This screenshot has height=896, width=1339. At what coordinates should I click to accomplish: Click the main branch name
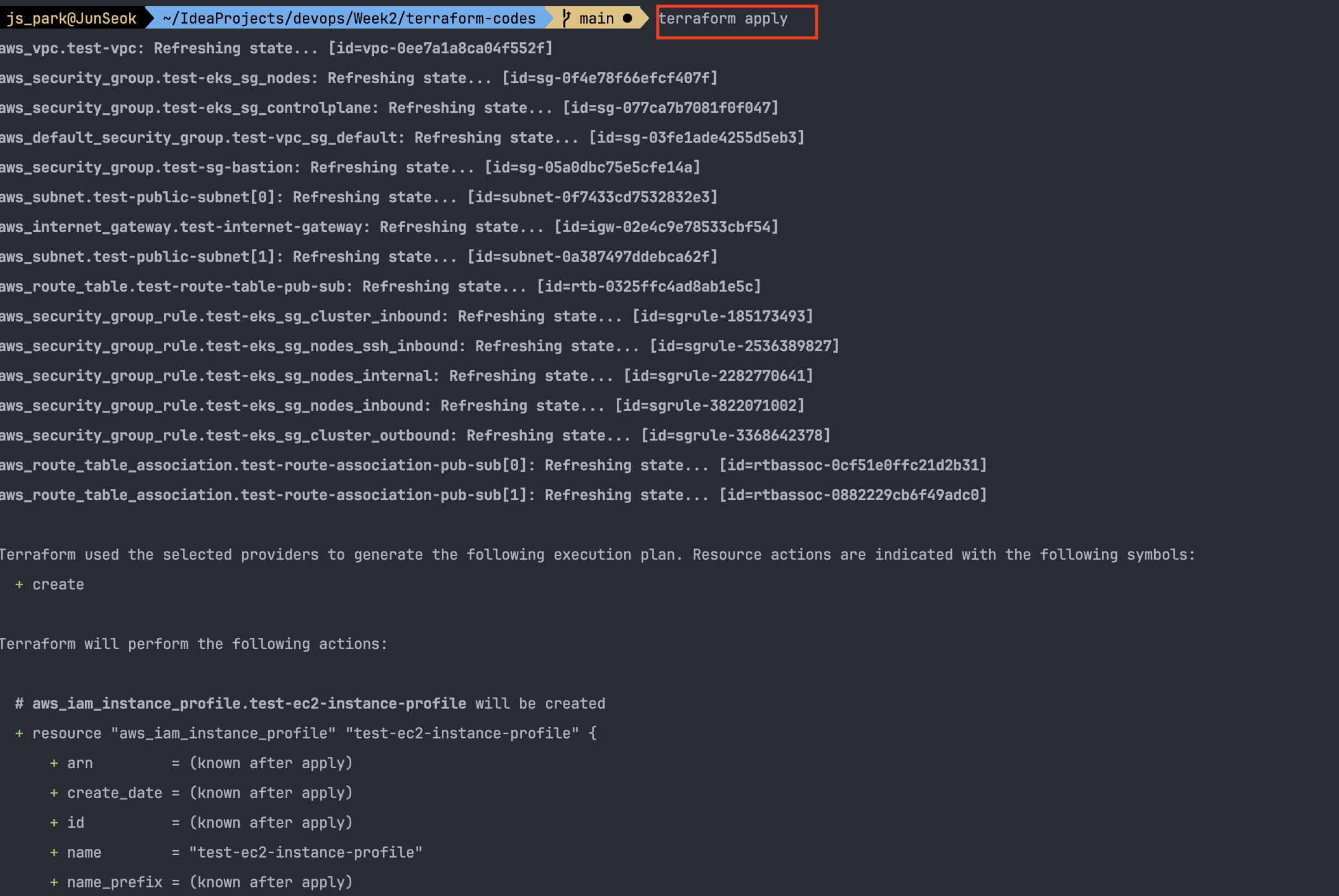(596, 19)
